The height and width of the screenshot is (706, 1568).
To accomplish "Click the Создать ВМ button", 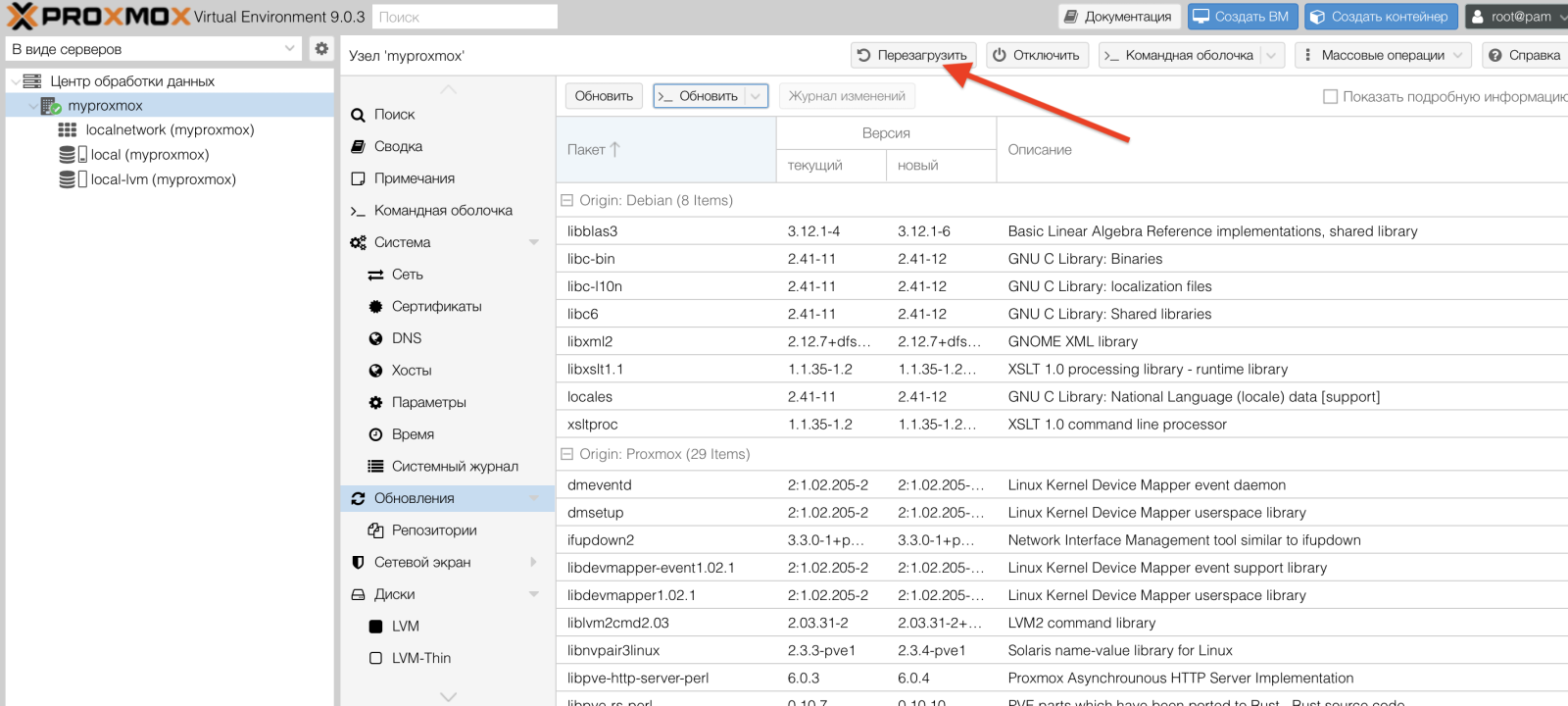I will click(1243, 17).
